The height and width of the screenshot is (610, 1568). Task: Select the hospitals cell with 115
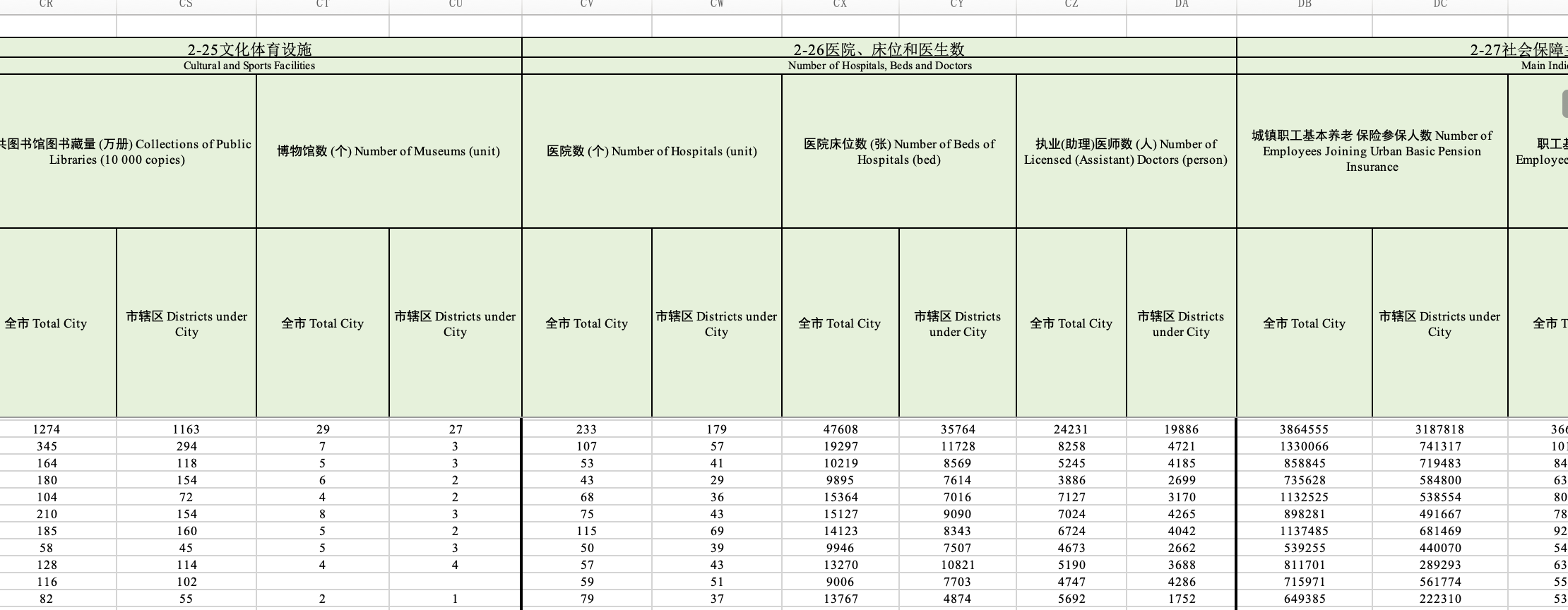point(587,531)
